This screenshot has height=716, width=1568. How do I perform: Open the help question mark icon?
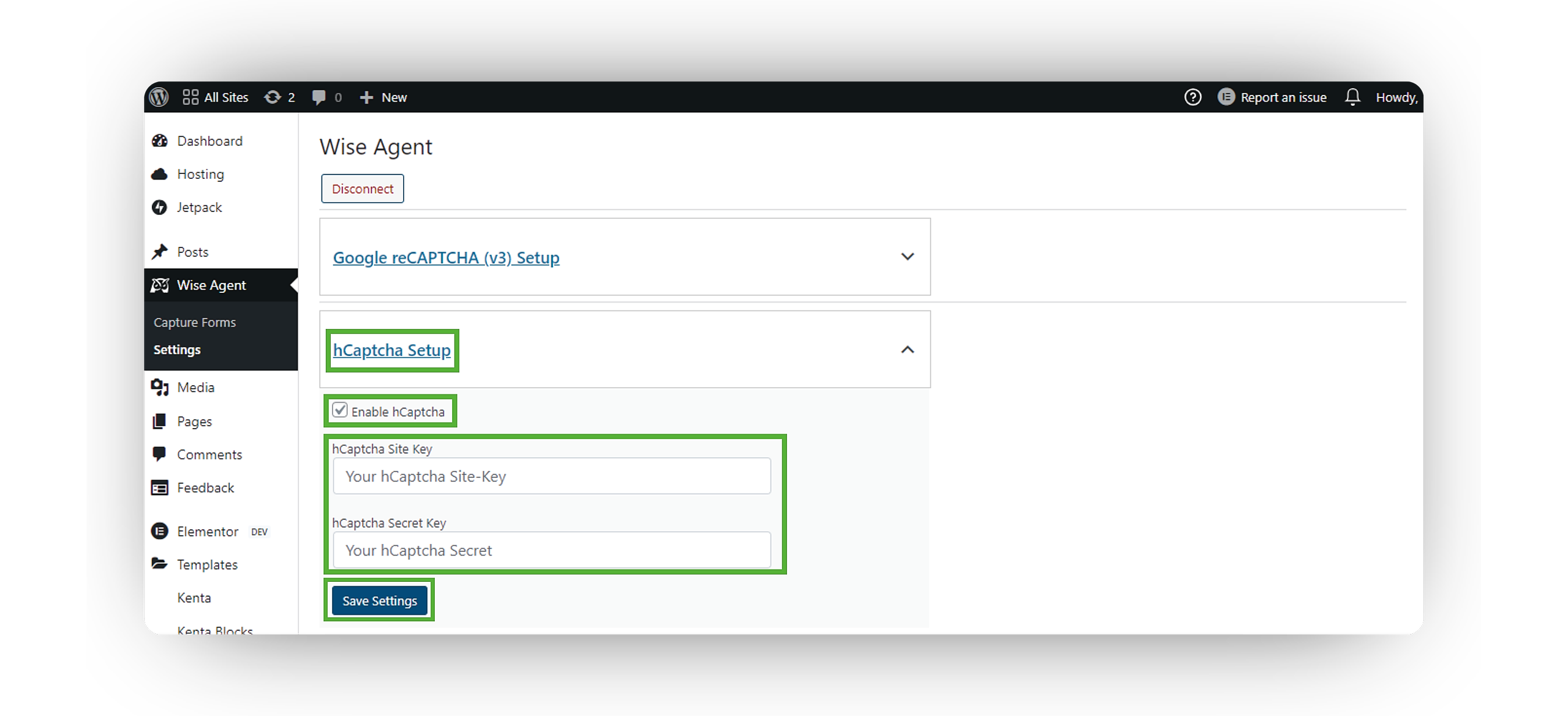point(1193,97)
